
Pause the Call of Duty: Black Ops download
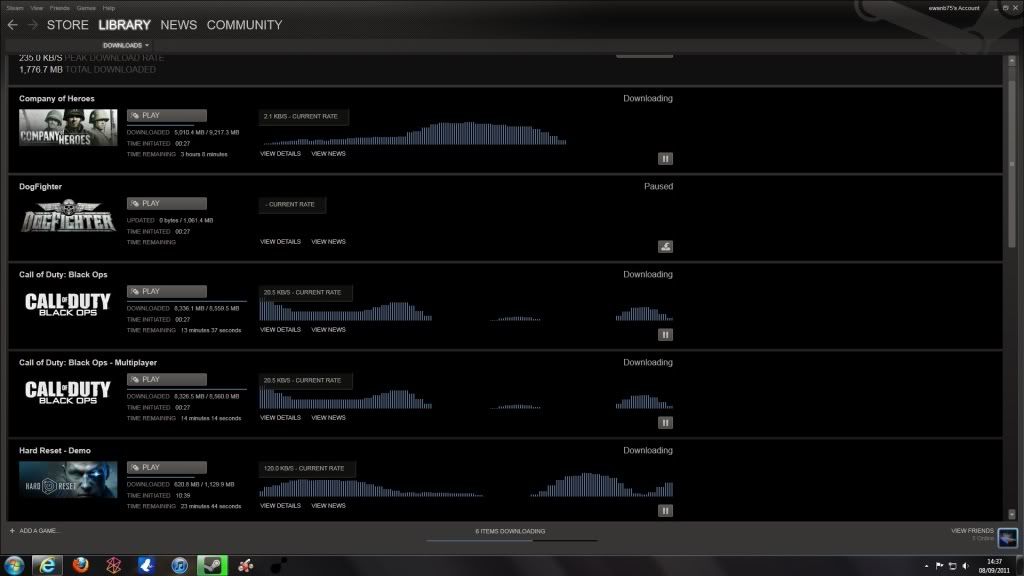(x=665, y=335)
